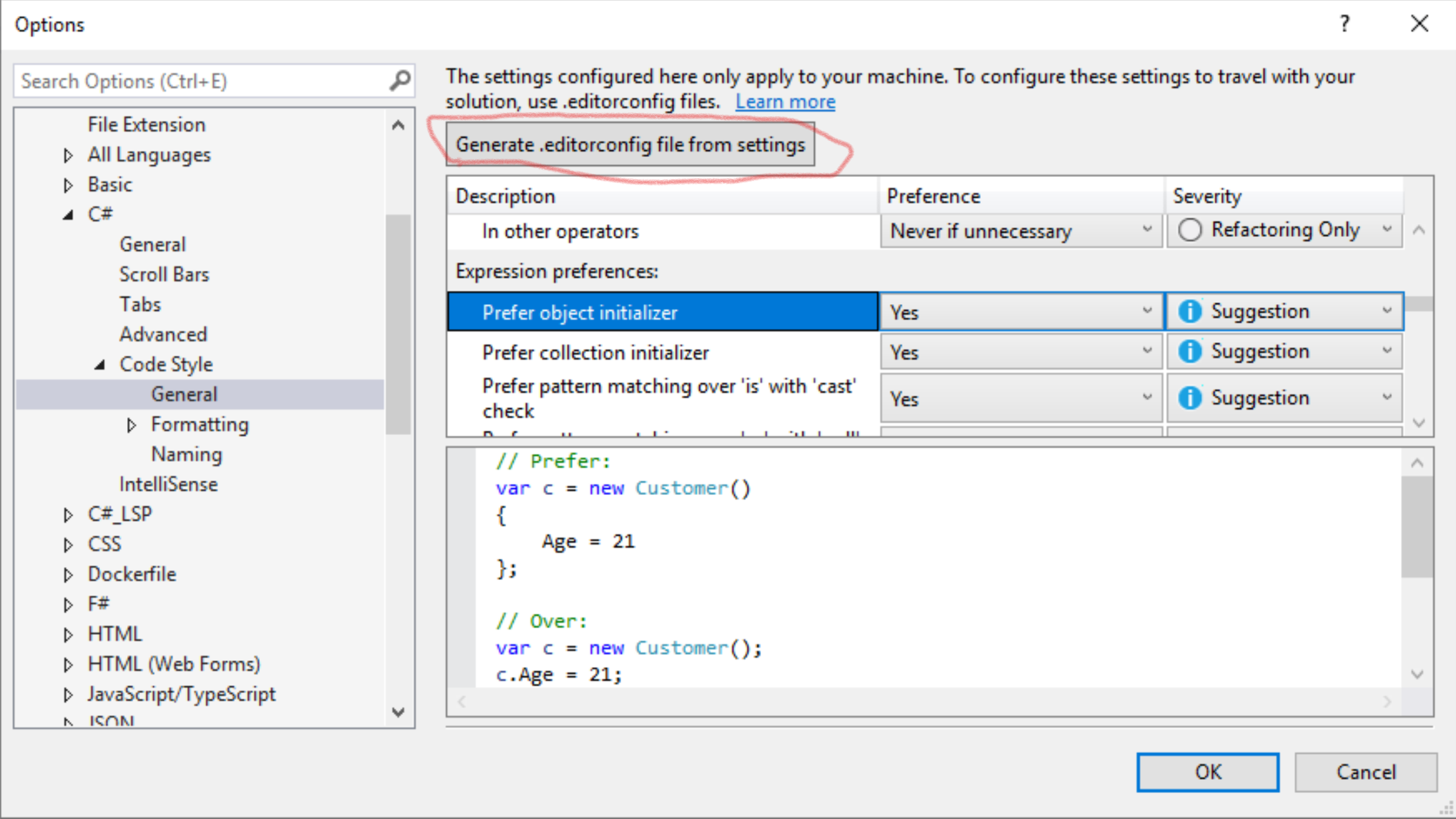
Task: Select Naming under Code Style
Action: pos(186,454)
